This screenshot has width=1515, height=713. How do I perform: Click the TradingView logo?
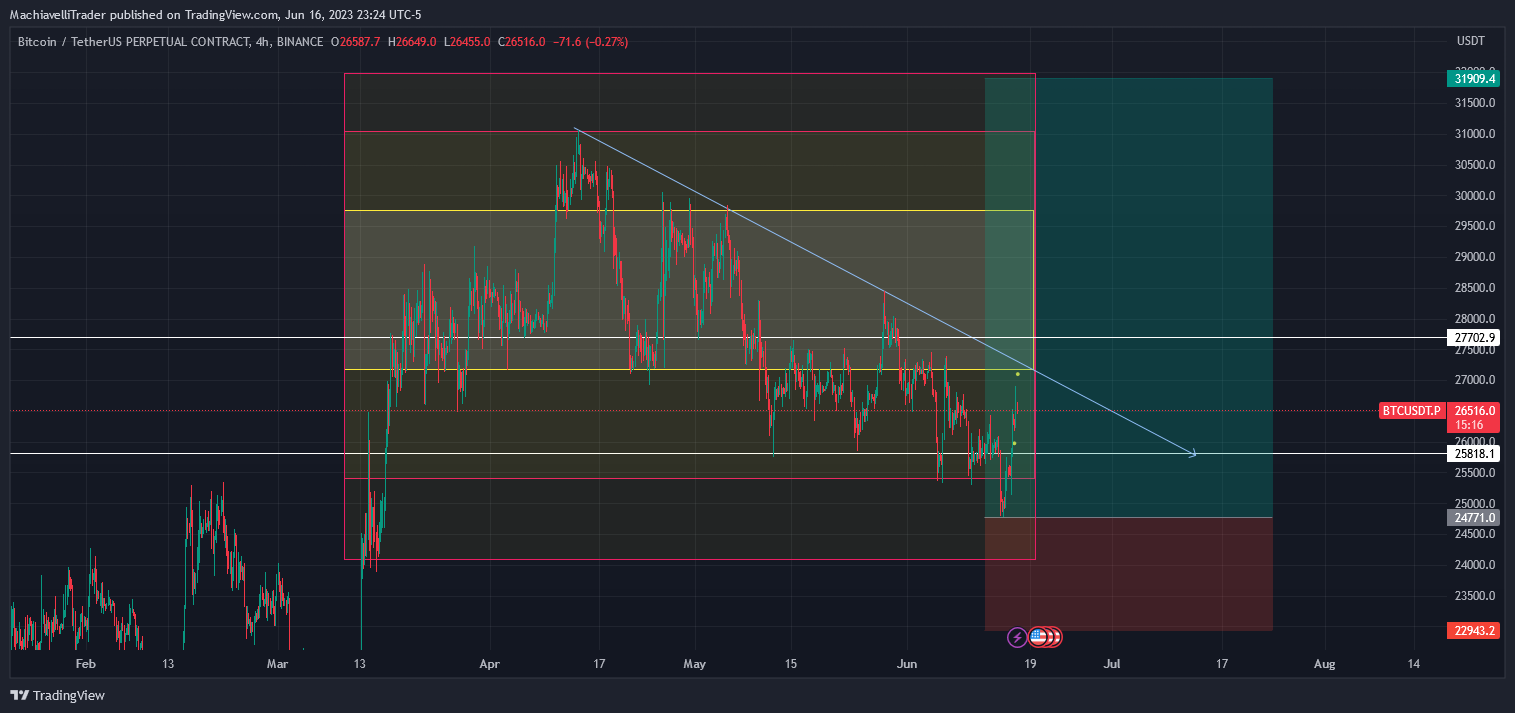58,695
